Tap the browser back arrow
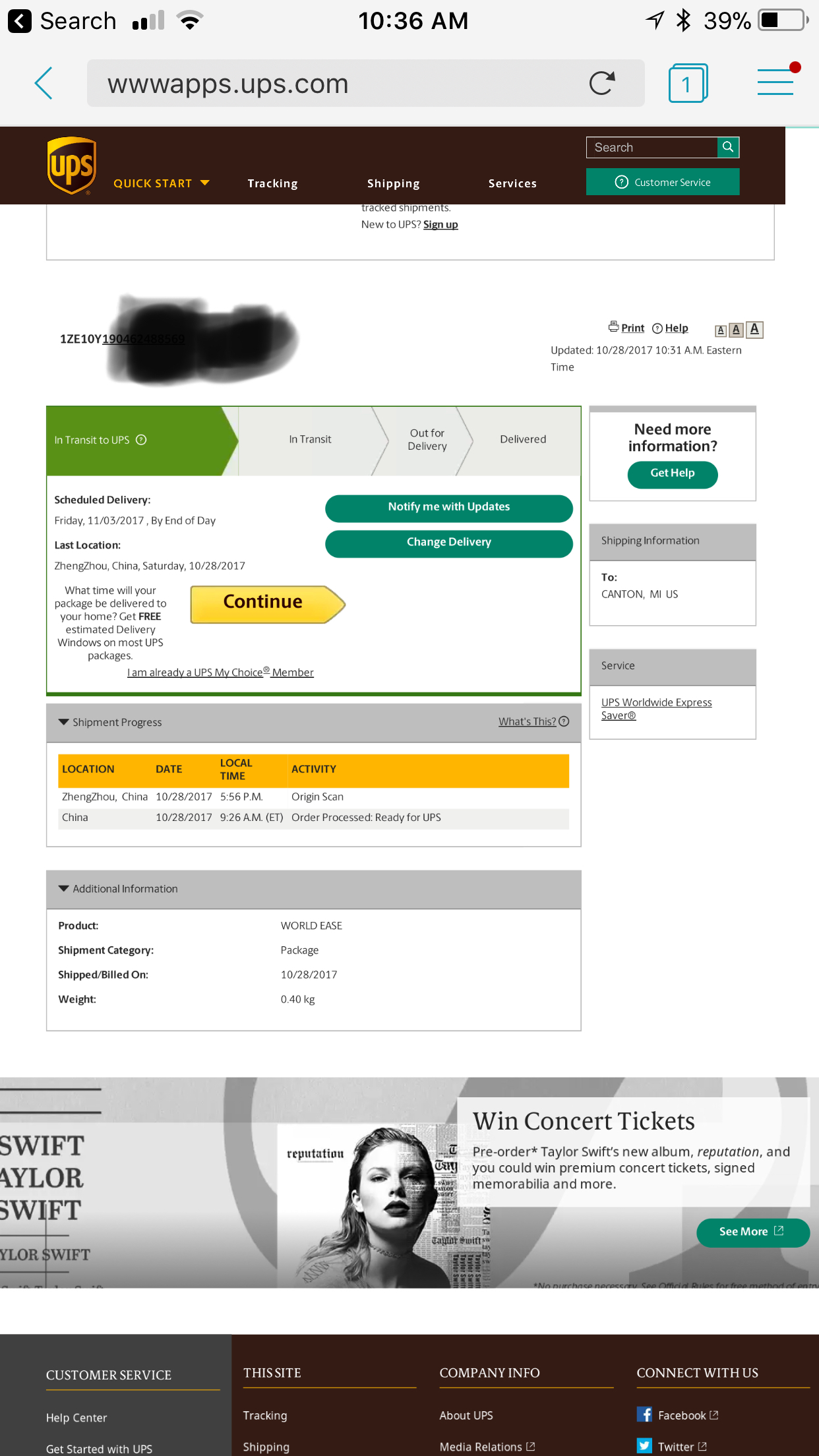Viewport: 819px width, 1456px height. [x=44, y=84]
